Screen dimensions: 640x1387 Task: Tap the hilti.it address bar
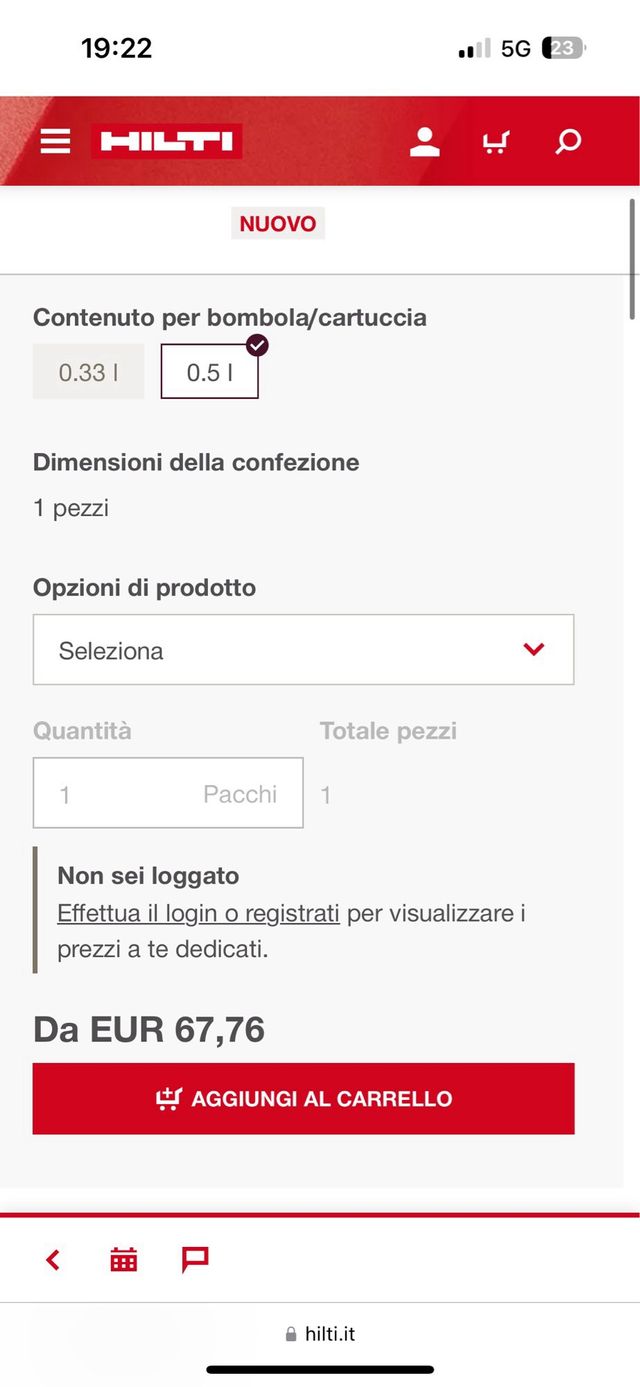tap(320, 1332)
